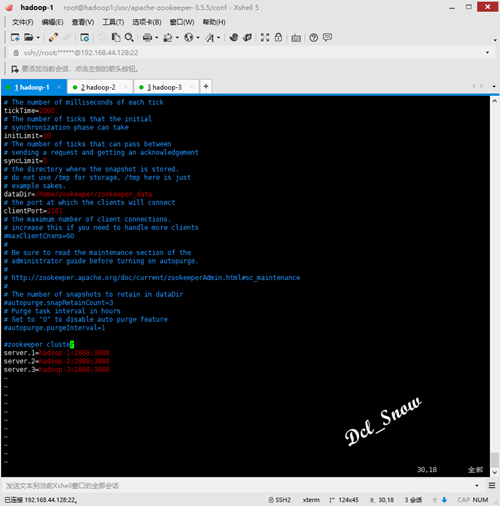
Task: Click the lock screen padlock icon
Action: point(278,37)
